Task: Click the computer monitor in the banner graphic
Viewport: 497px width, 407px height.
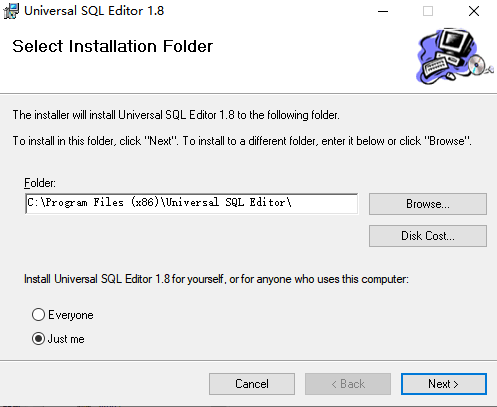Action: coord(456,42)
